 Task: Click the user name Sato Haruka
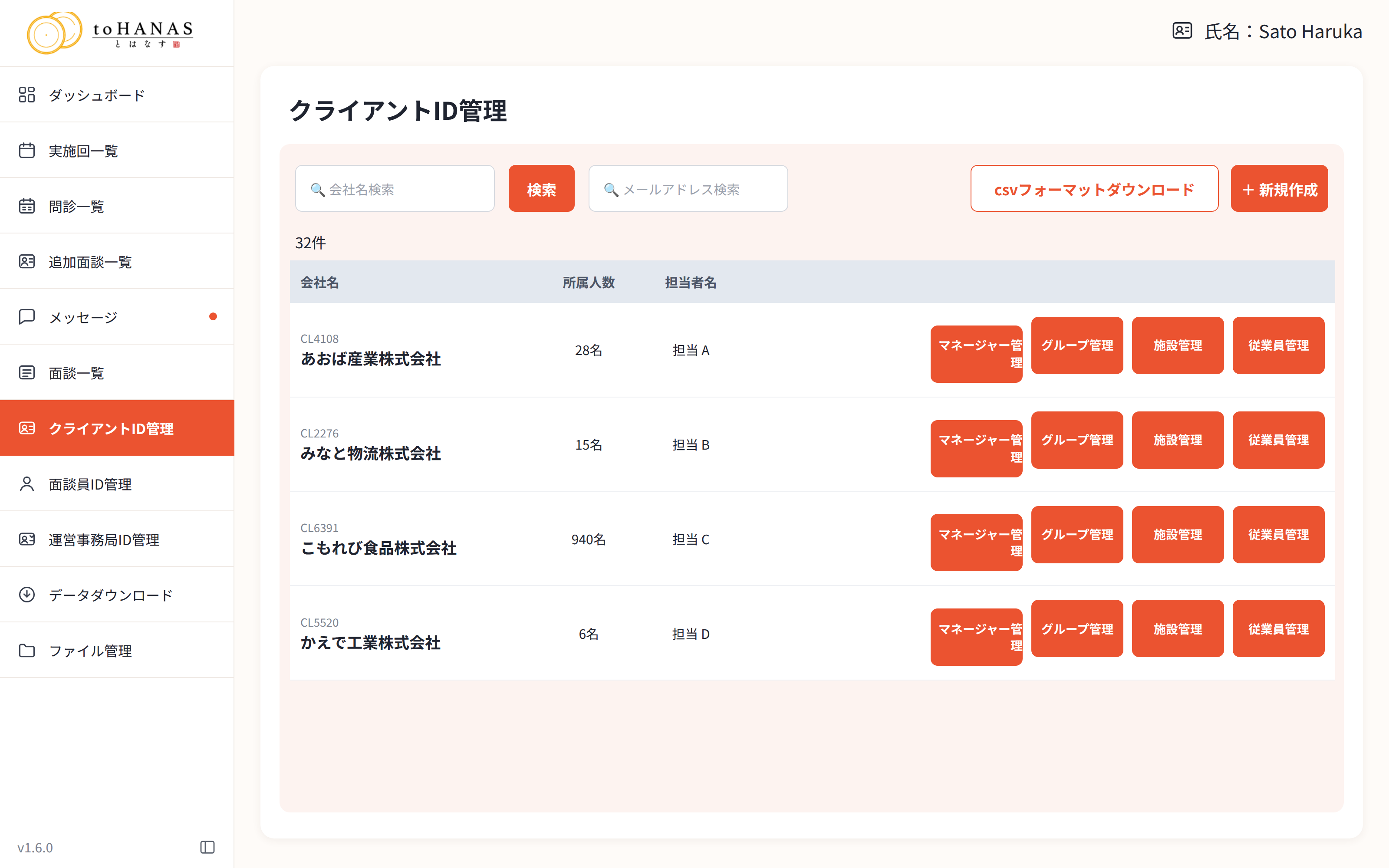[1310, 32]
